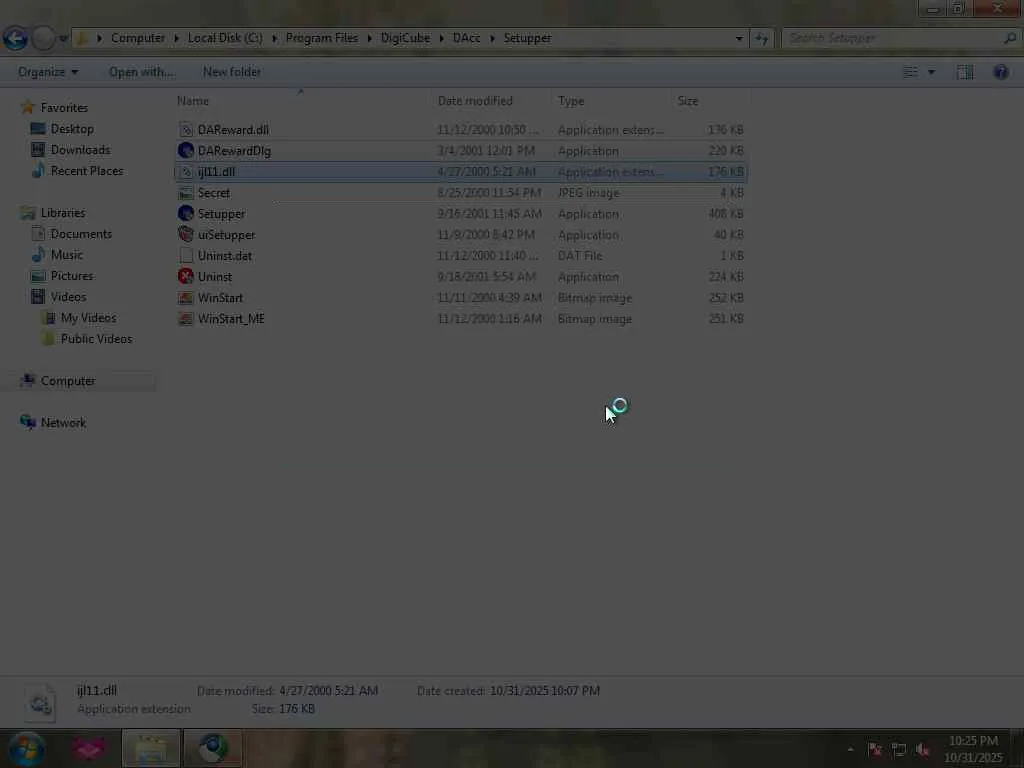Click the Back navigation arrow

15,39
